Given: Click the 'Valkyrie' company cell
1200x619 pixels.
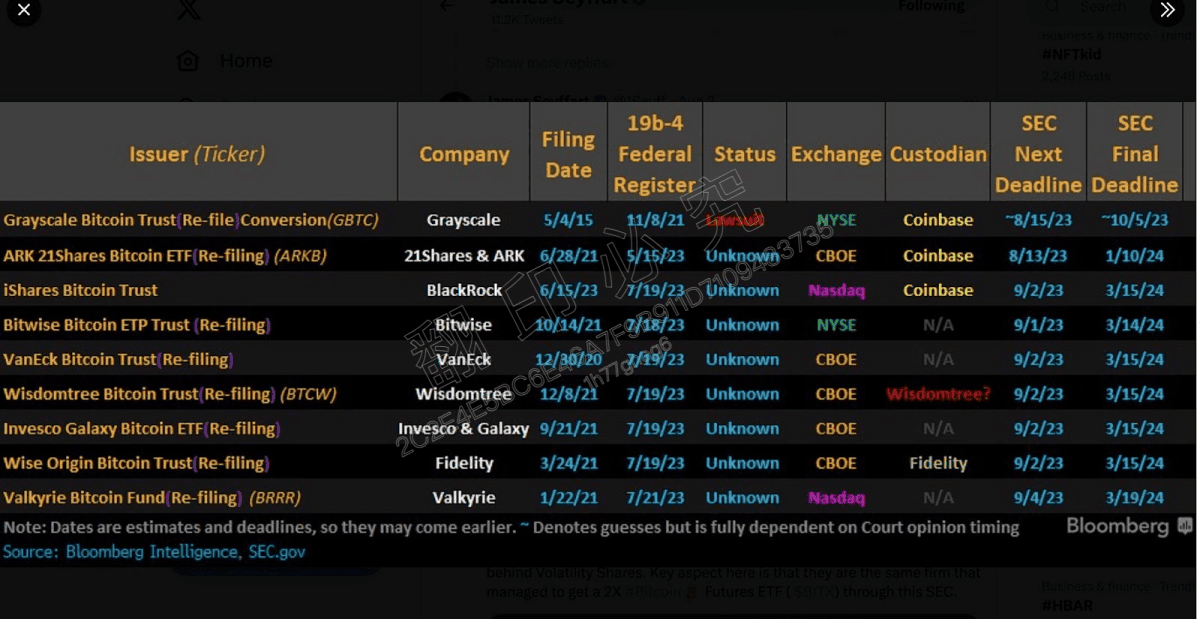Looking at the screenshot, I should click(x=464, y=497).
